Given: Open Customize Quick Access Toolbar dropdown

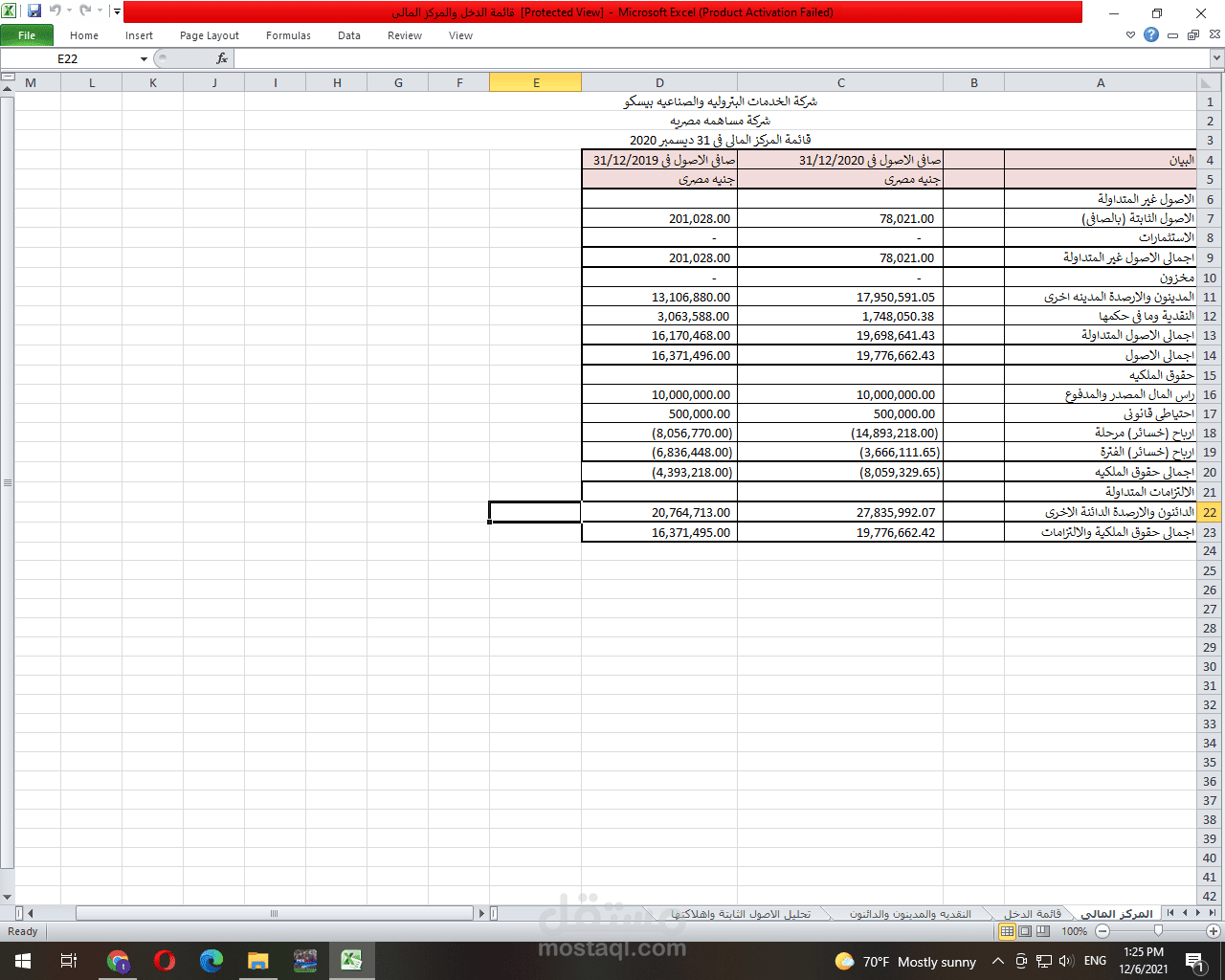Looking at the screenshot, I should click(117, 11).
